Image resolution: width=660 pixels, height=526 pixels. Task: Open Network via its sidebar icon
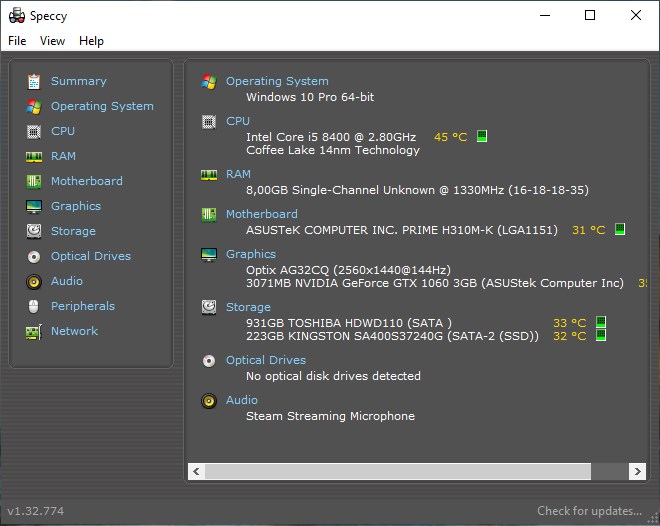34,331
